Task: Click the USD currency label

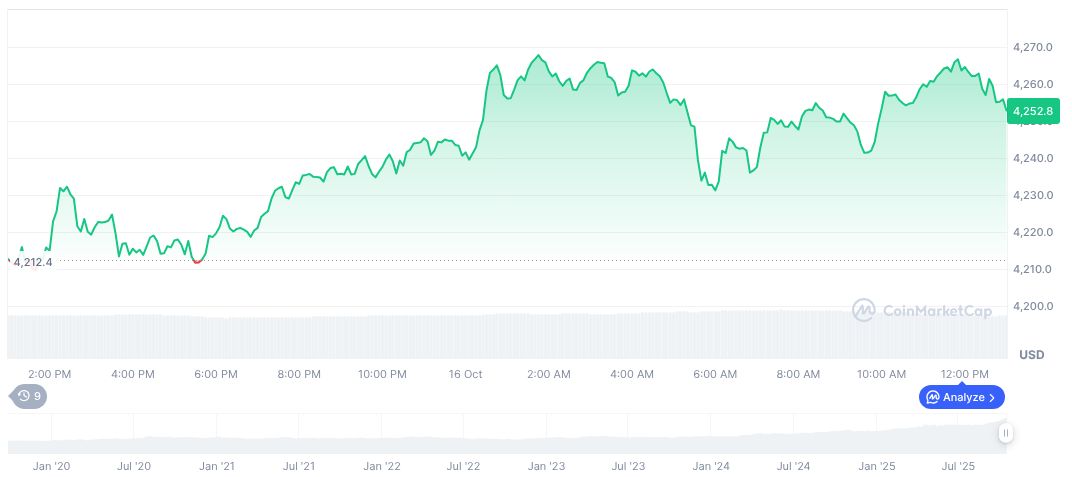Action: tap(1031, 355)
